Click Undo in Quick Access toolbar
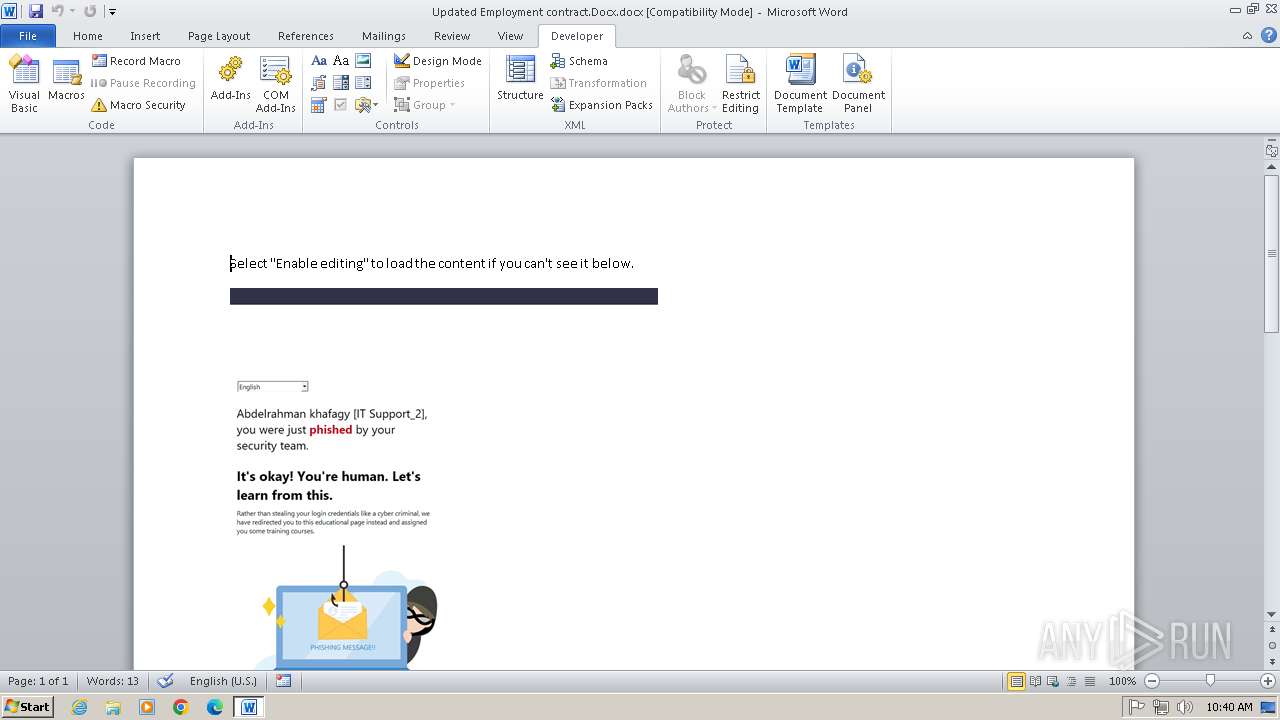The image size is (1280, 720). point(57,11)
